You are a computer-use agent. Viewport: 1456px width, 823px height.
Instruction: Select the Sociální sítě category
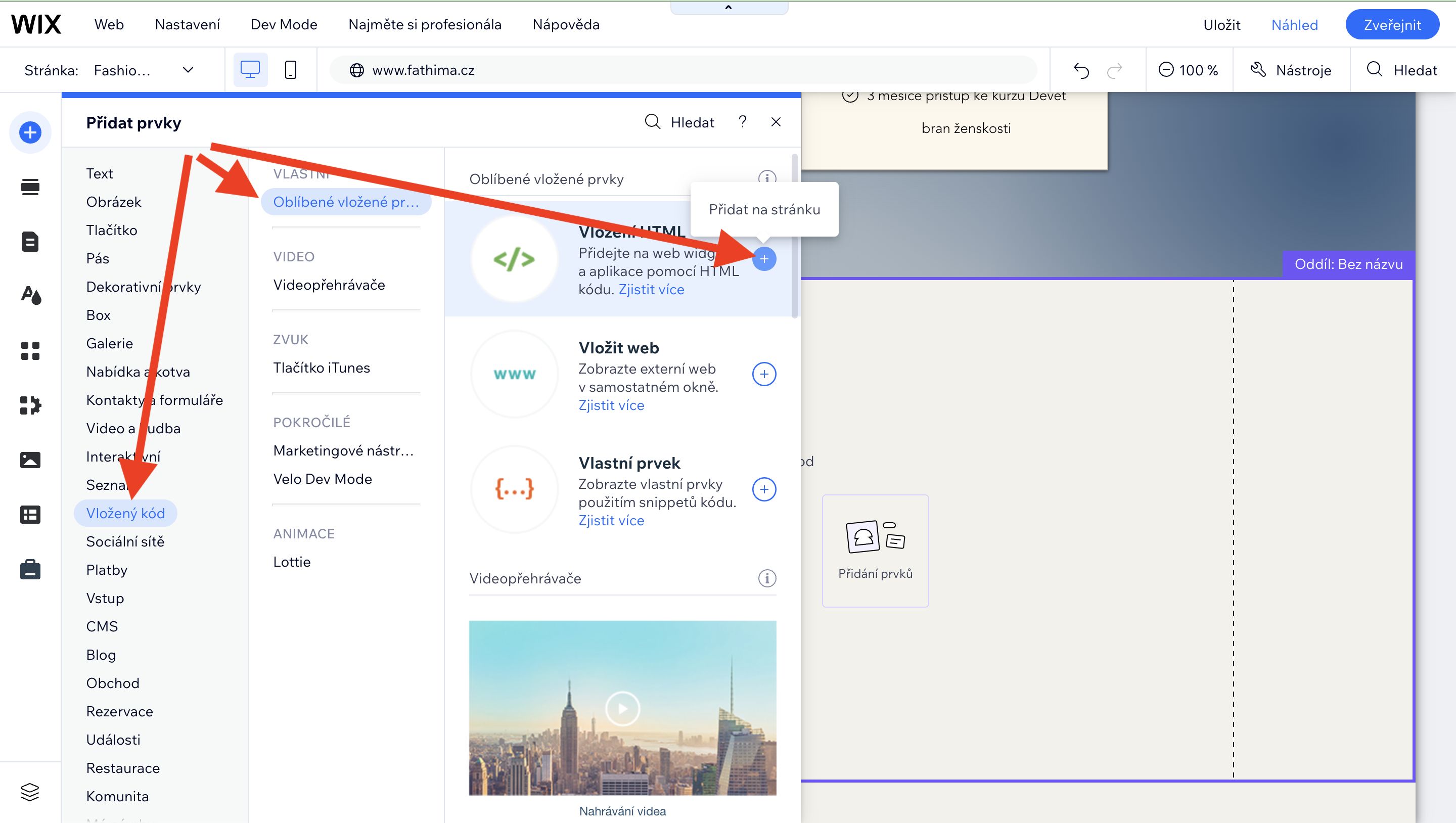tap(125, 541)
